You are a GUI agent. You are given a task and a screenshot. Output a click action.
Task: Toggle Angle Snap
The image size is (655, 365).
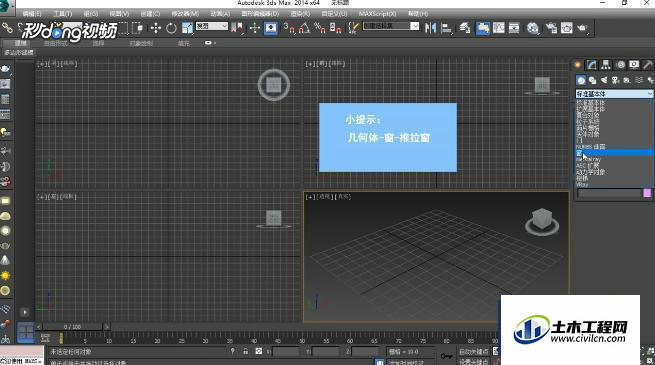coord(305,28)
